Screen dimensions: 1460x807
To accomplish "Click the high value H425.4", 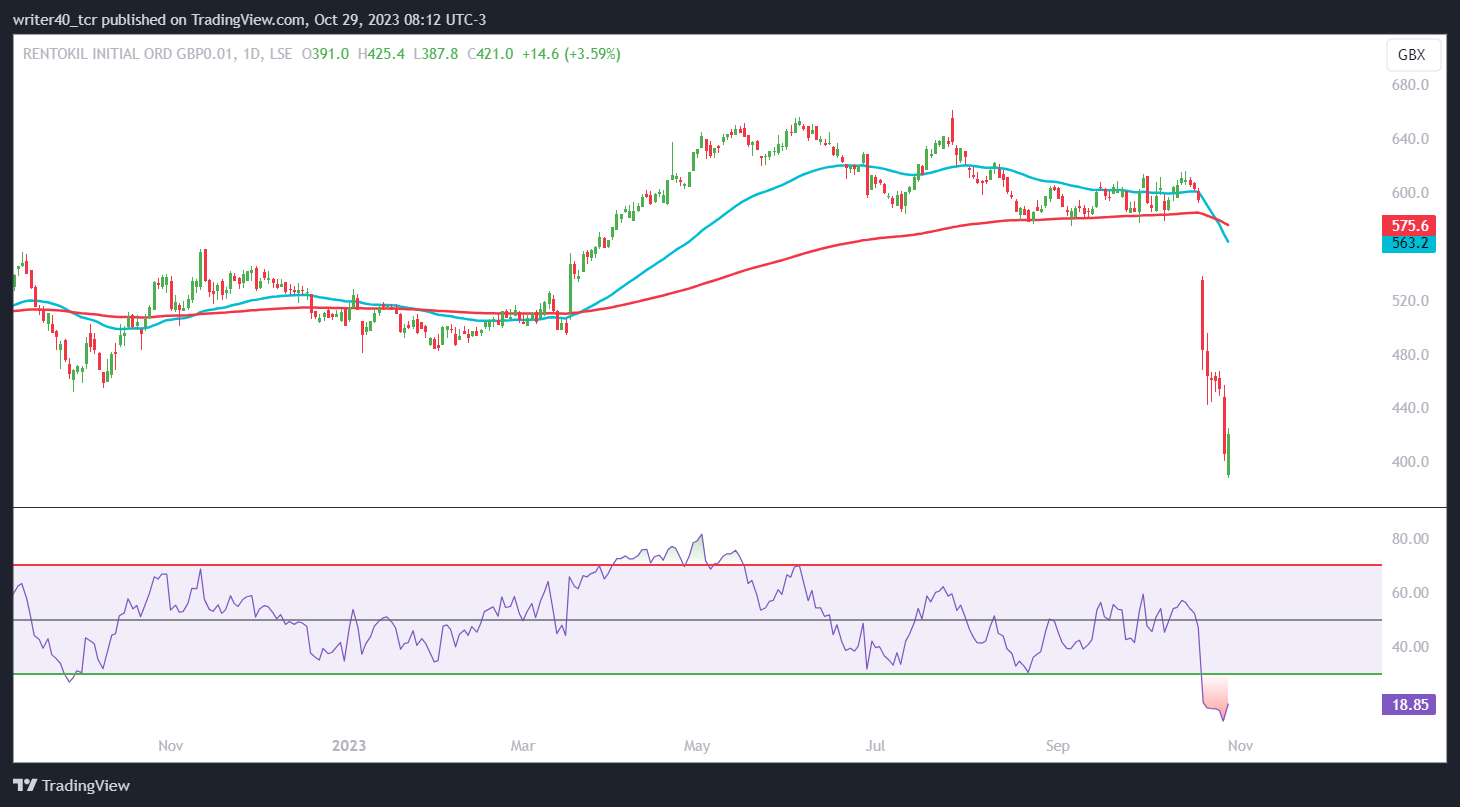I will pos(381,54).
